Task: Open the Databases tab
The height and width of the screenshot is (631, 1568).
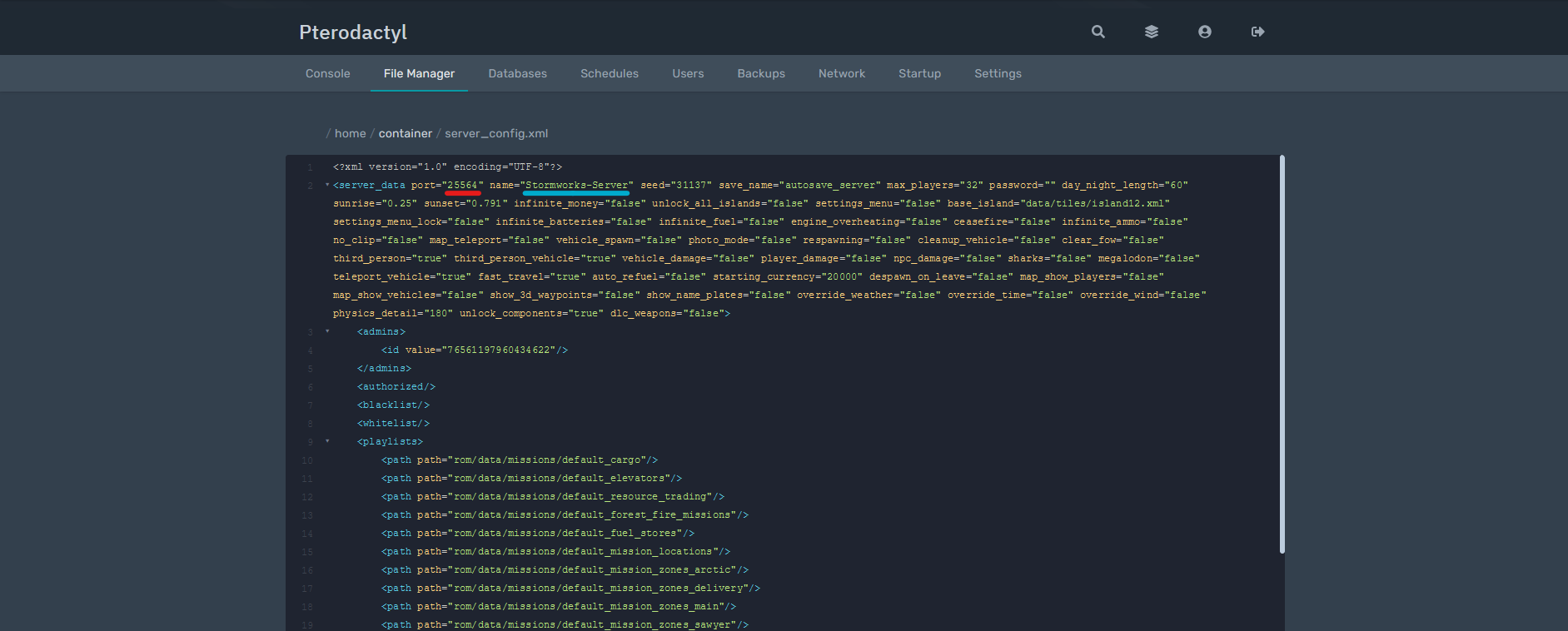Action: pos(518,73)
